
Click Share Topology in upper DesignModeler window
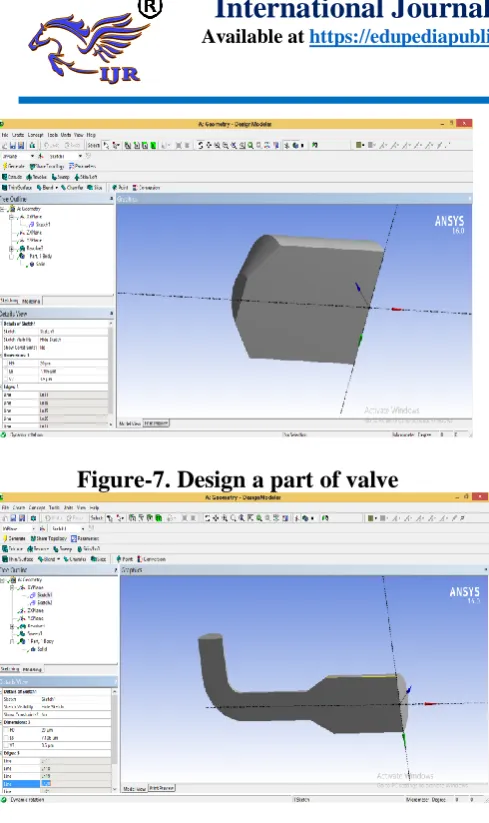click(47, 166)
